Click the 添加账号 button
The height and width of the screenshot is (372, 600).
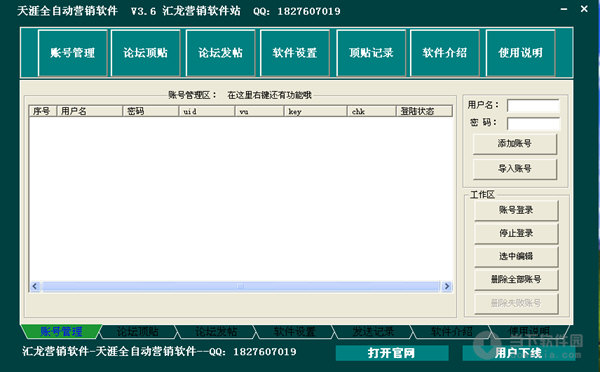click(515, 144)
